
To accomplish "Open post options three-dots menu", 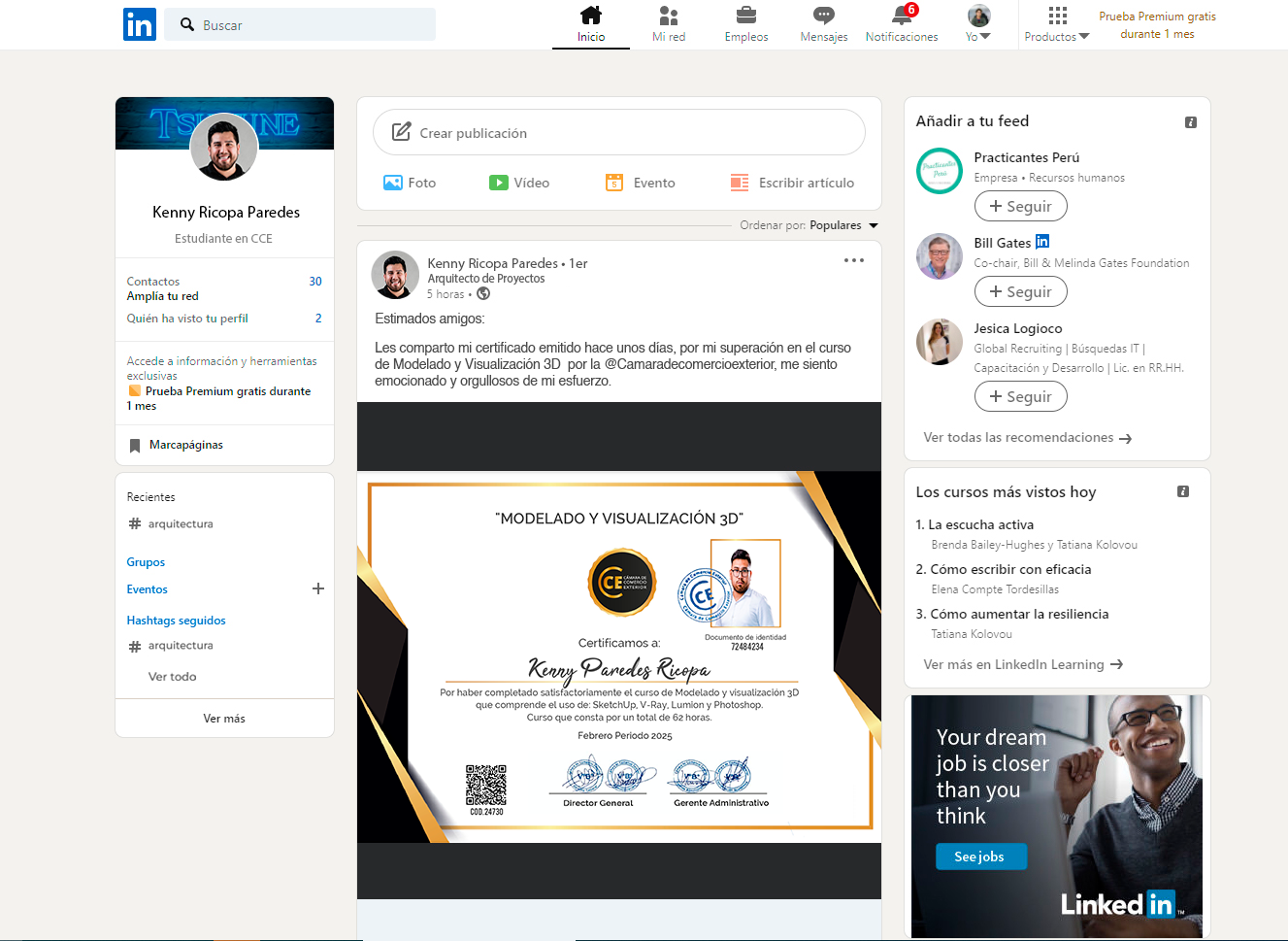I will (854, 260).
